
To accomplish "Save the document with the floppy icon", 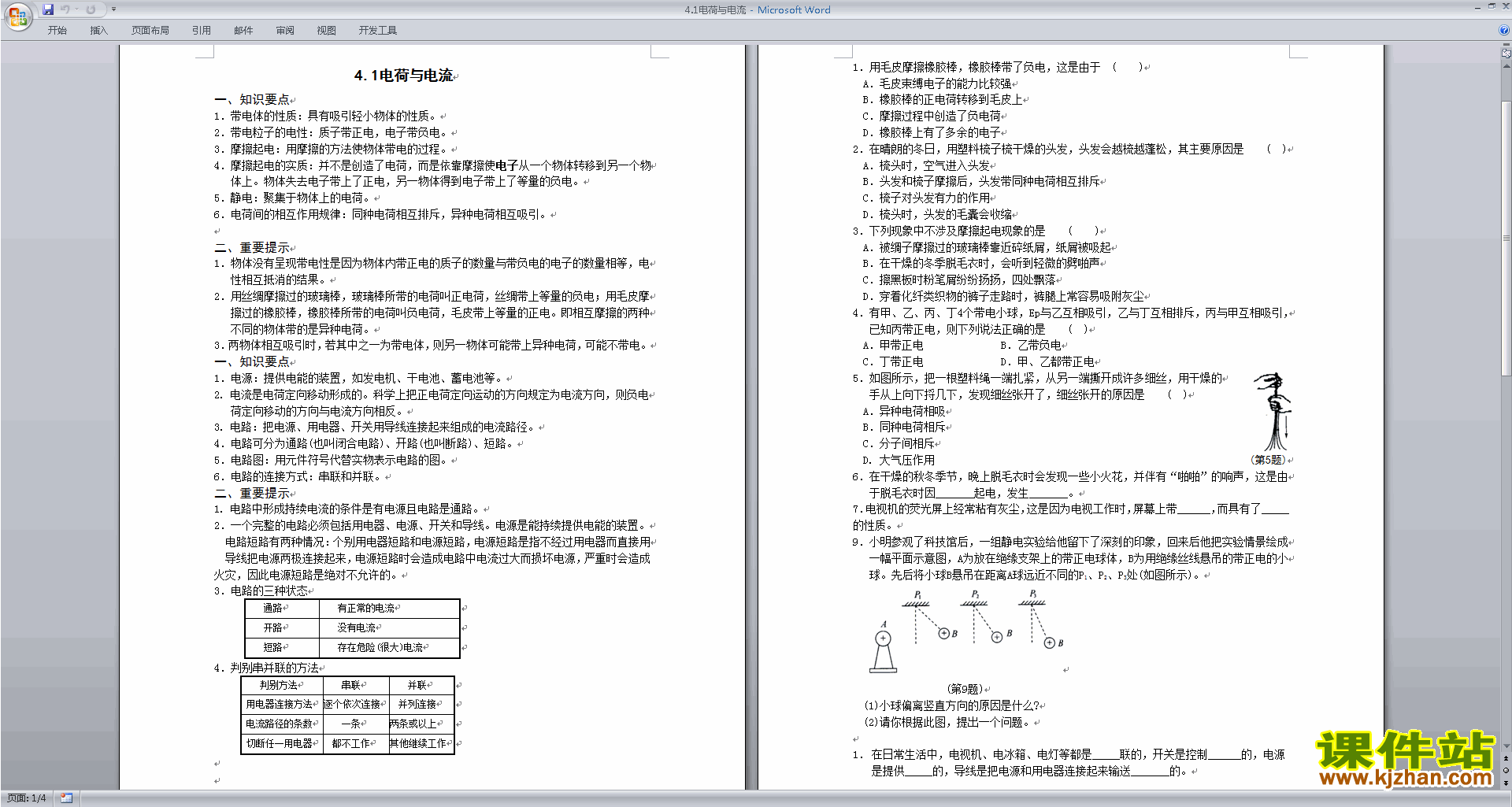I will [48, 9].
